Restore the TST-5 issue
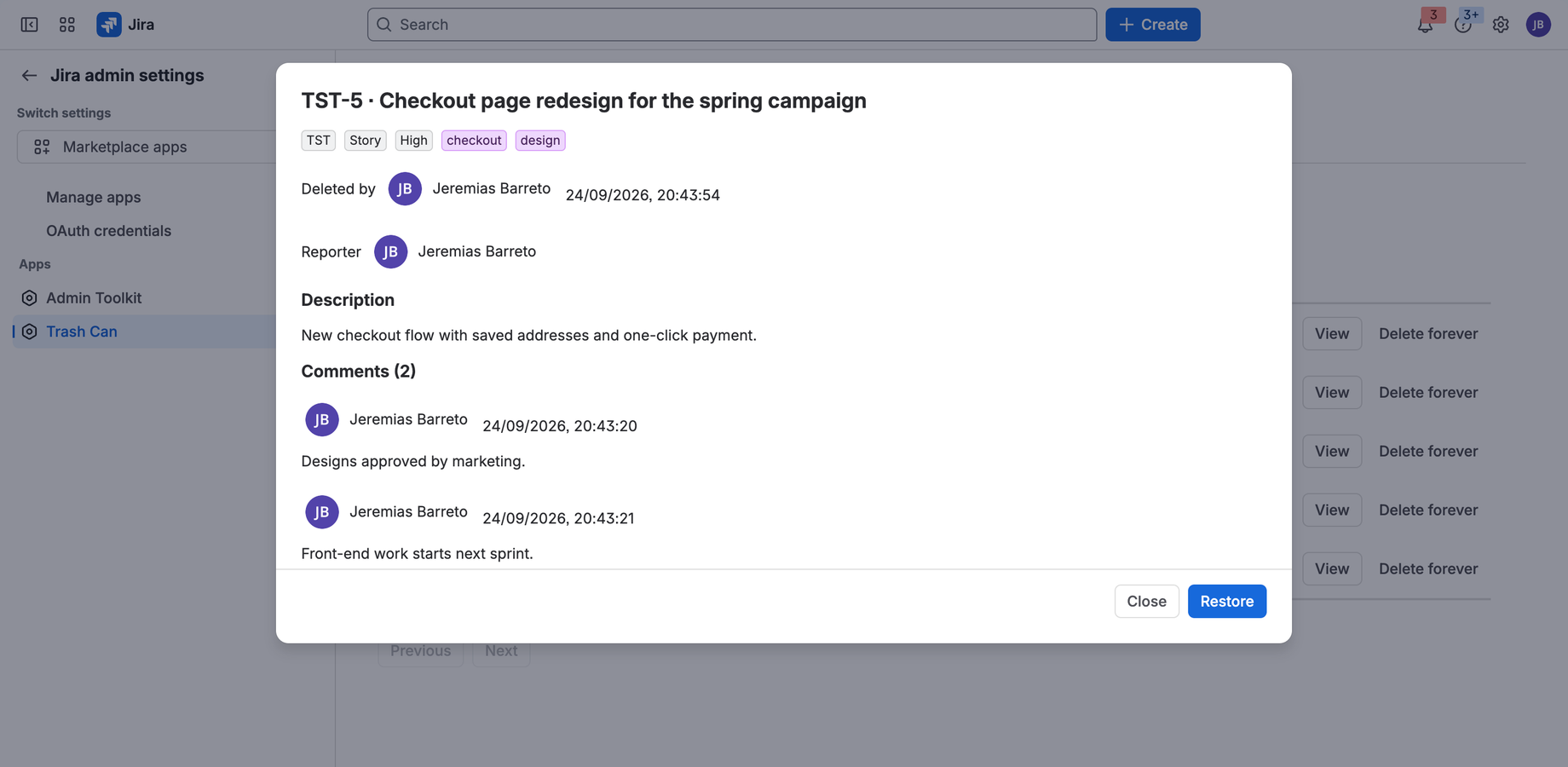 [1227, 602]
